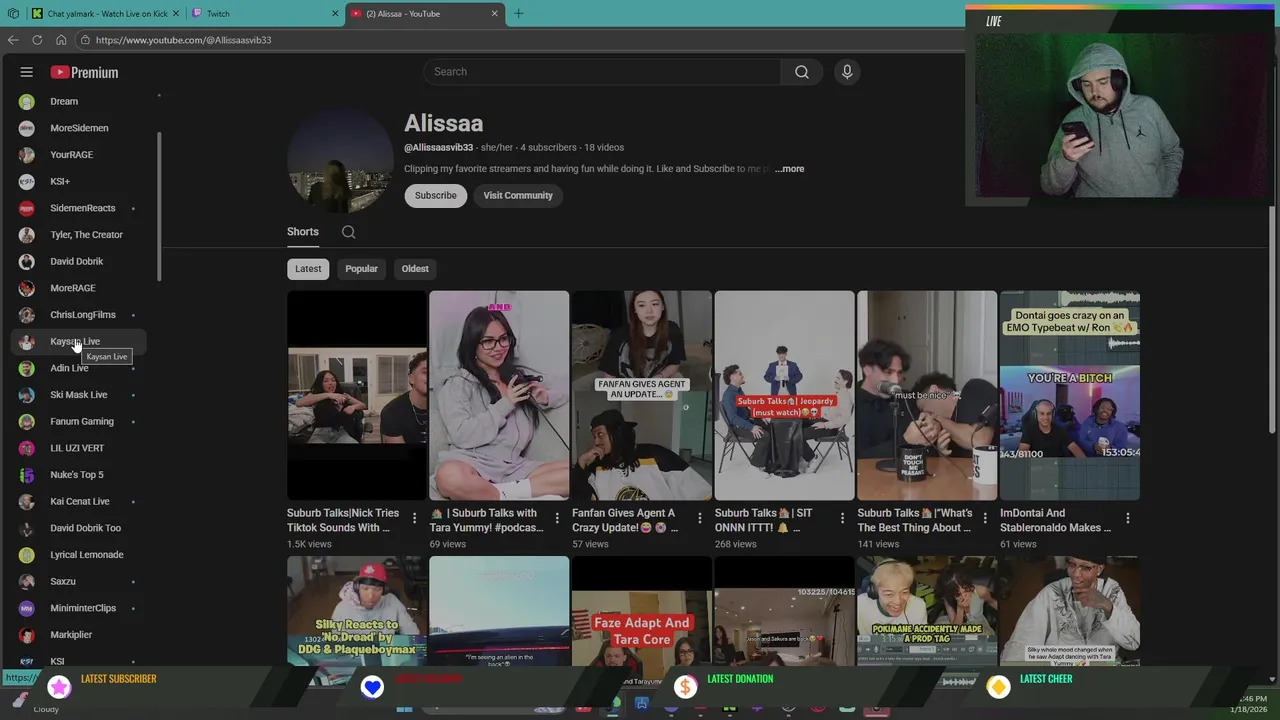Click the Ski Mask Live avatar

27,395
